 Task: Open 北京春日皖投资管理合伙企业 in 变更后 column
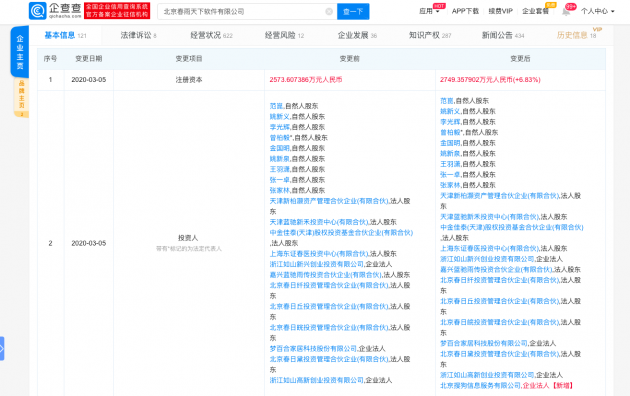pyautogui.click(x=500, y=322)
